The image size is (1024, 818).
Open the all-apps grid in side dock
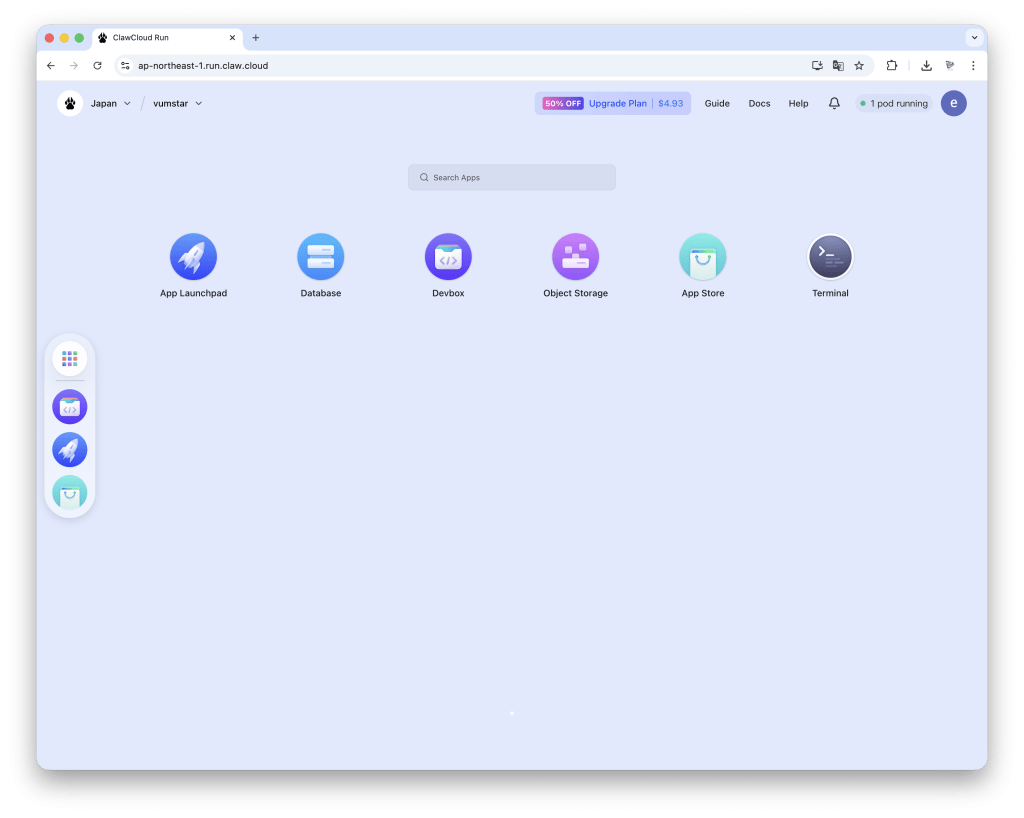pos(70,358)
